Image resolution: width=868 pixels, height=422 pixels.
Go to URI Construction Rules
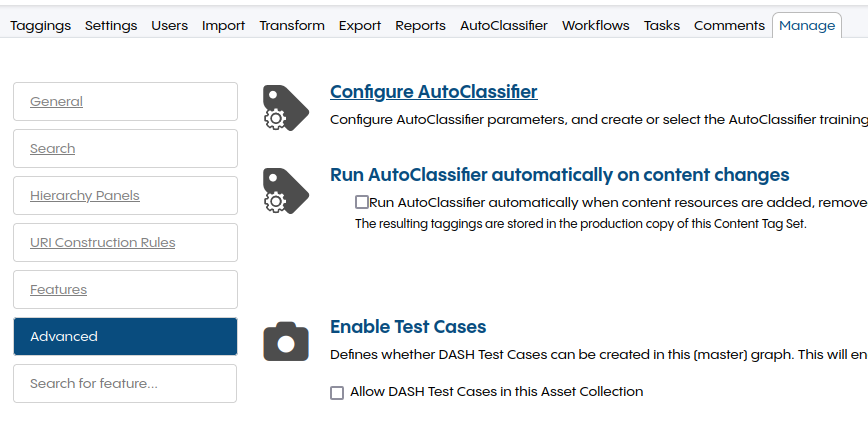tap(102, 243)
